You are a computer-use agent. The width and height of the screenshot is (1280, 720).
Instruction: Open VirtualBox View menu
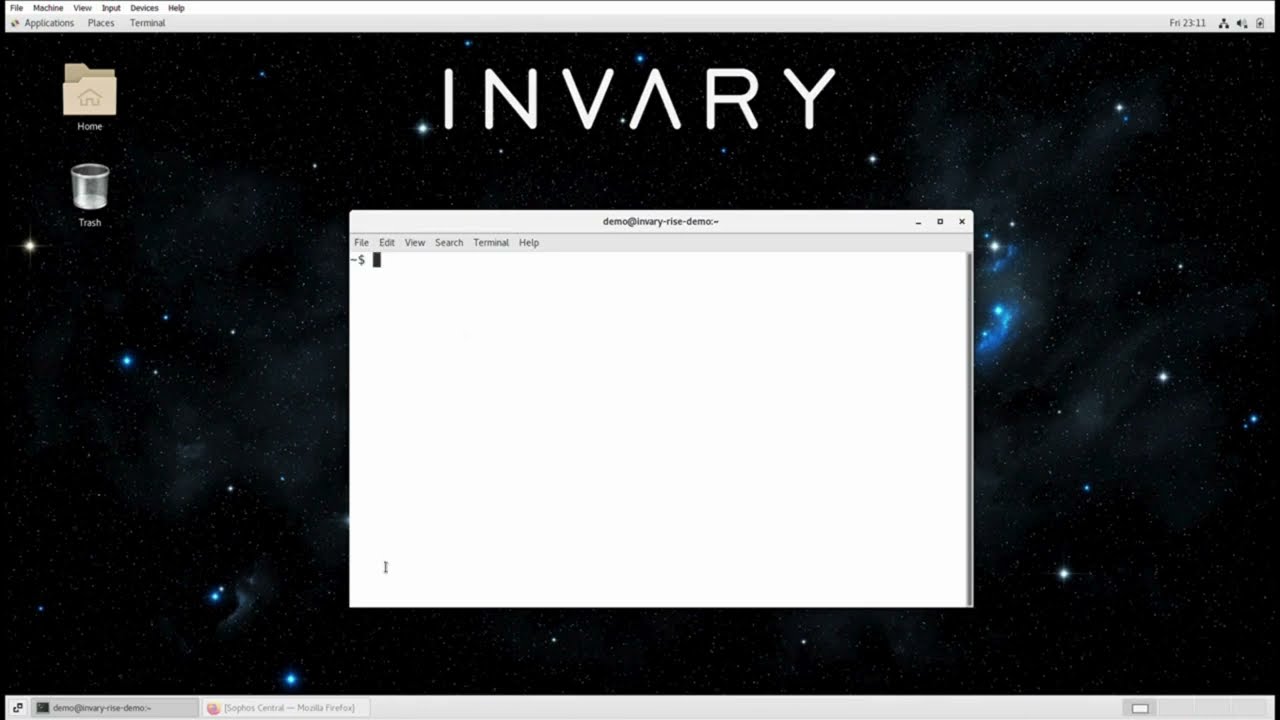coord(82,8)
